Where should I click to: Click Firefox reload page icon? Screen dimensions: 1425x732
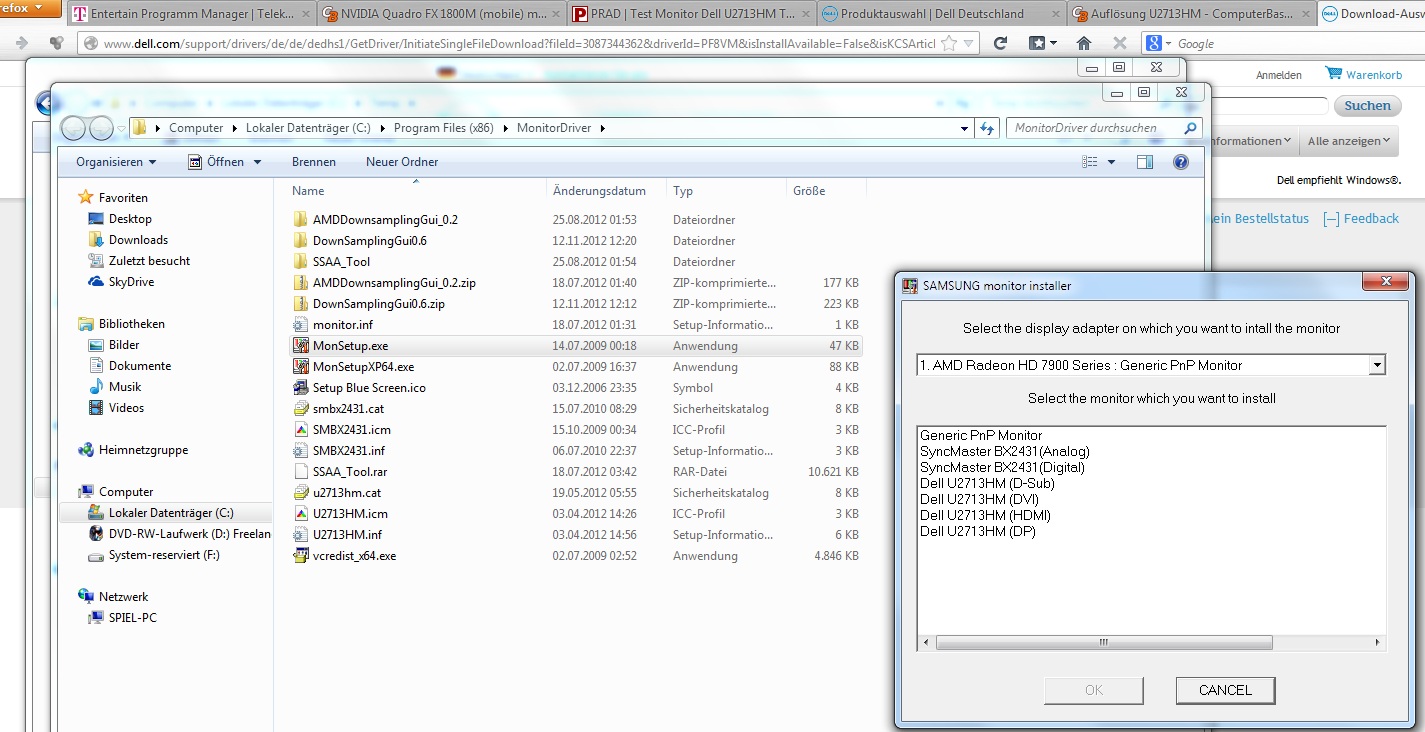(1000, 43)
